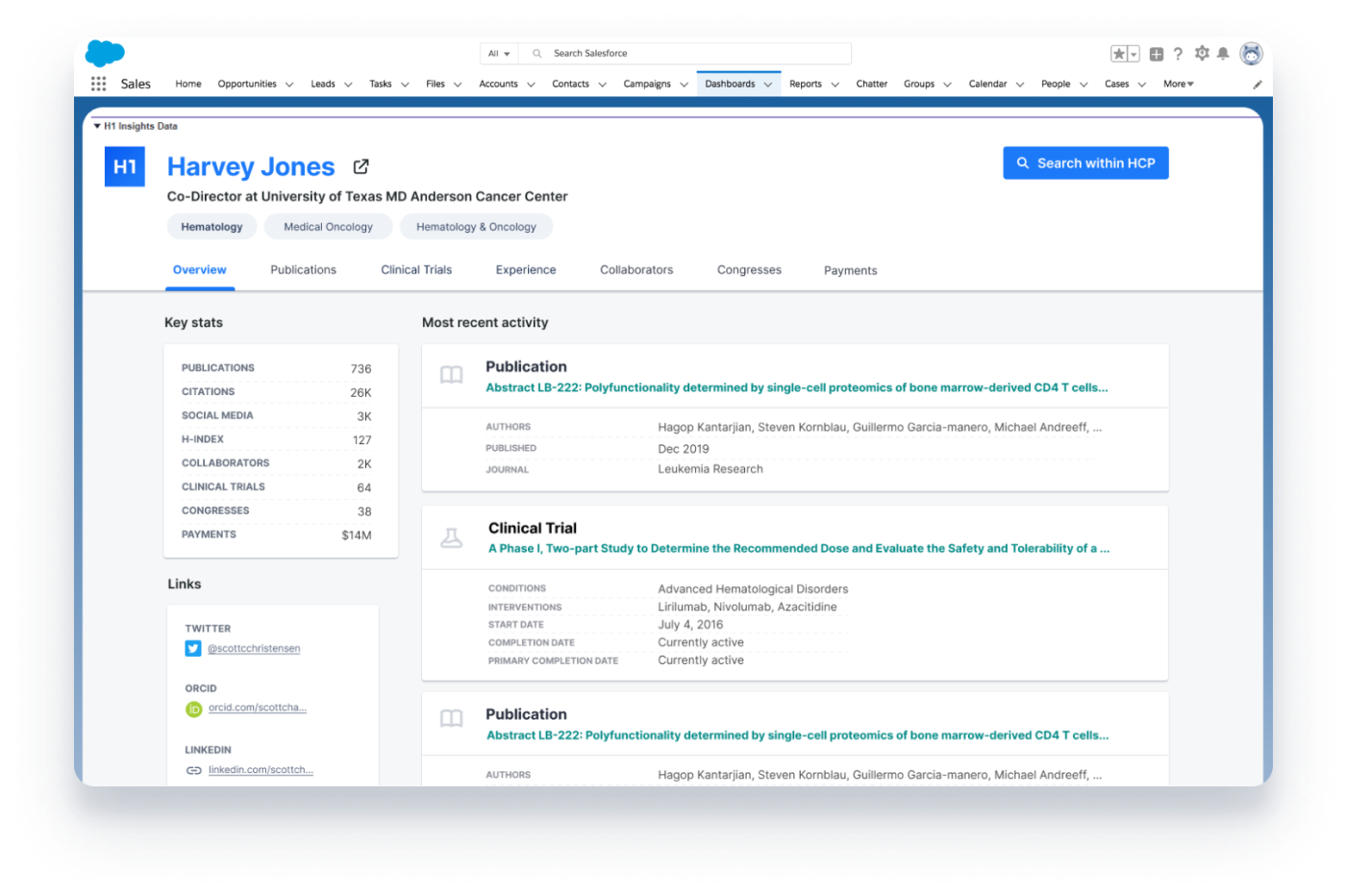Expand the Contacts nav chevron

point(603,85)
